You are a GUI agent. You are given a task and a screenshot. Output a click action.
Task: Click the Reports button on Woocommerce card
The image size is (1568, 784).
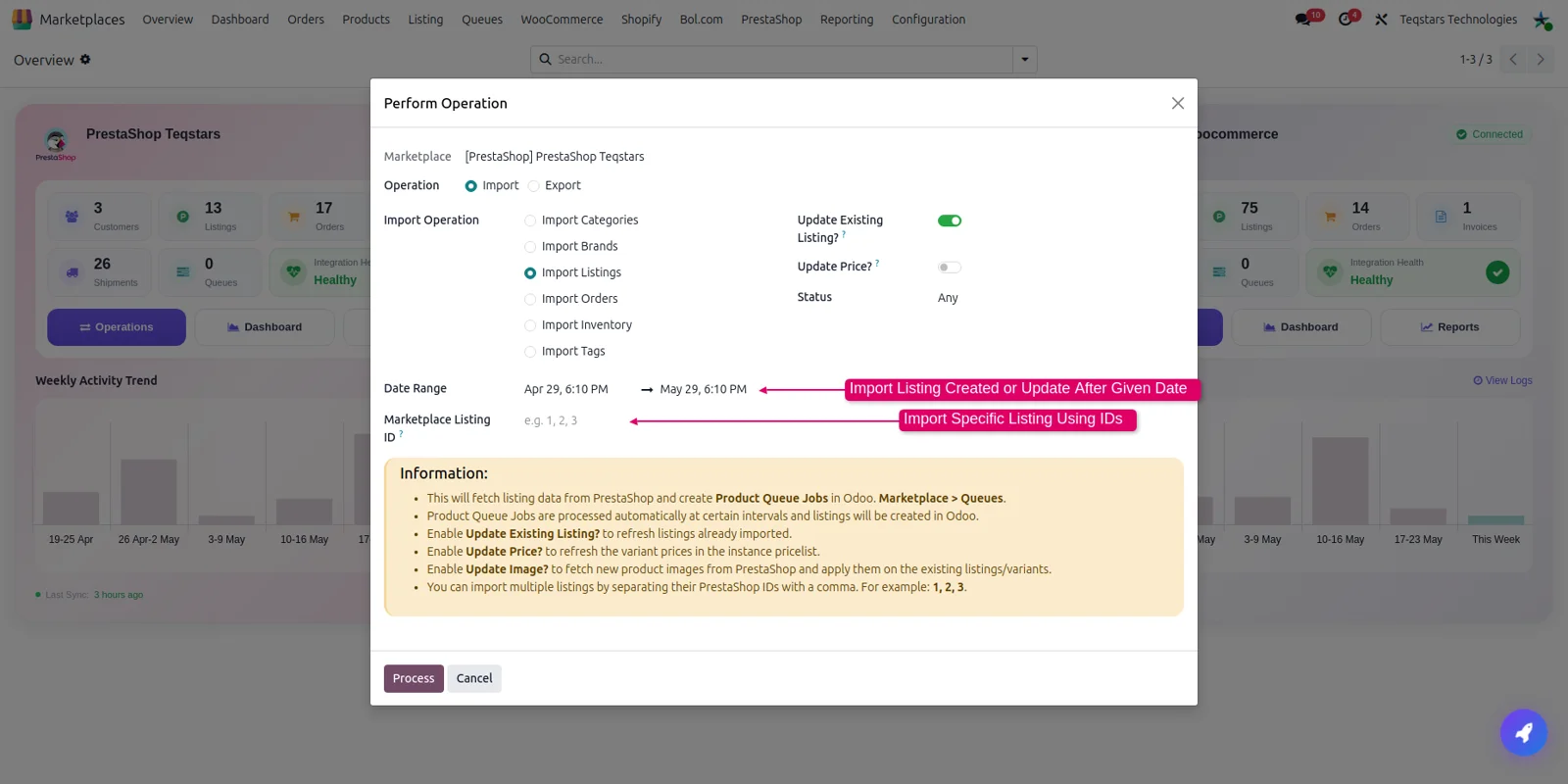tap(1449, 327)
